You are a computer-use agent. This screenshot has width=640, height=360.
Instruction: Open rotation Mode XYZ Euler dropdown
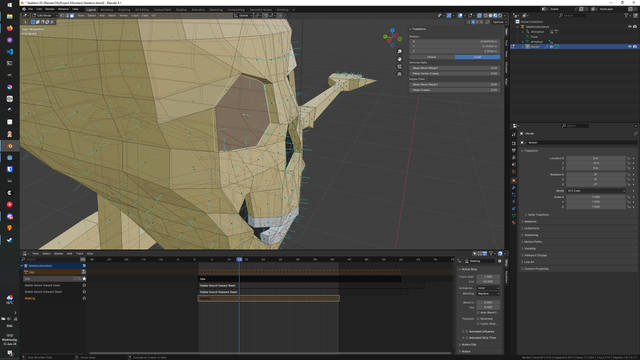(x=596, y=191)
